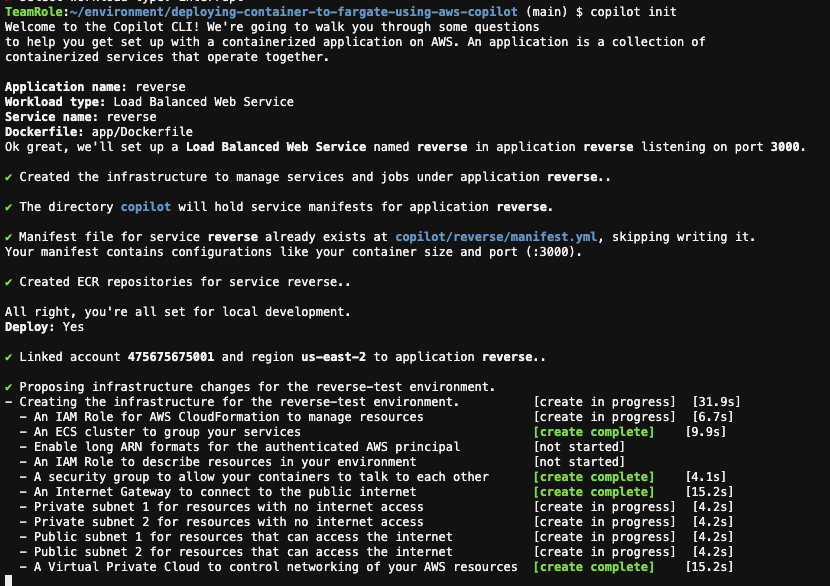
Task: Click the blue 'copilot' directory name
Action: point(146,206)
